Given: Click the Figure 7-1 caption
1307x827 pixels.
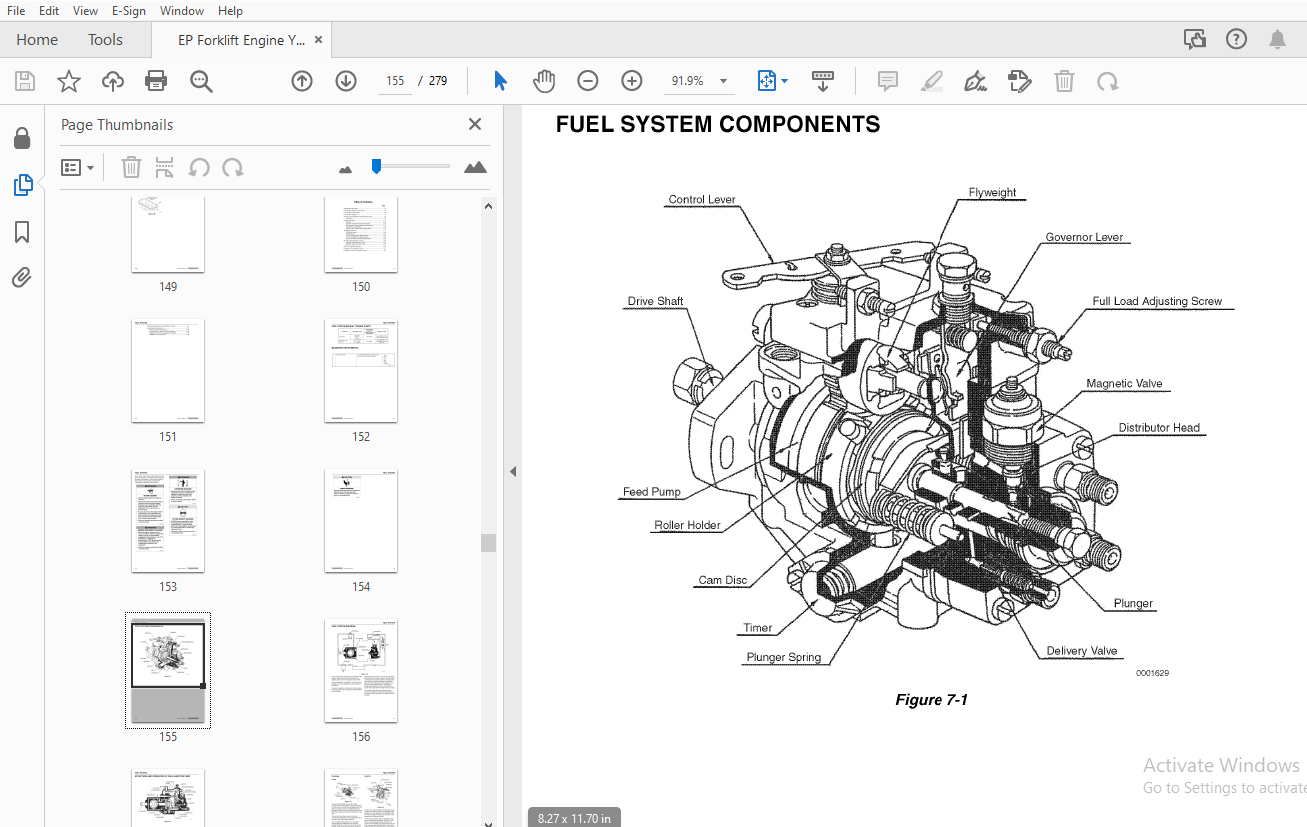Looking at the screenshot, I should pyautogui.click(x=931, y=700).
